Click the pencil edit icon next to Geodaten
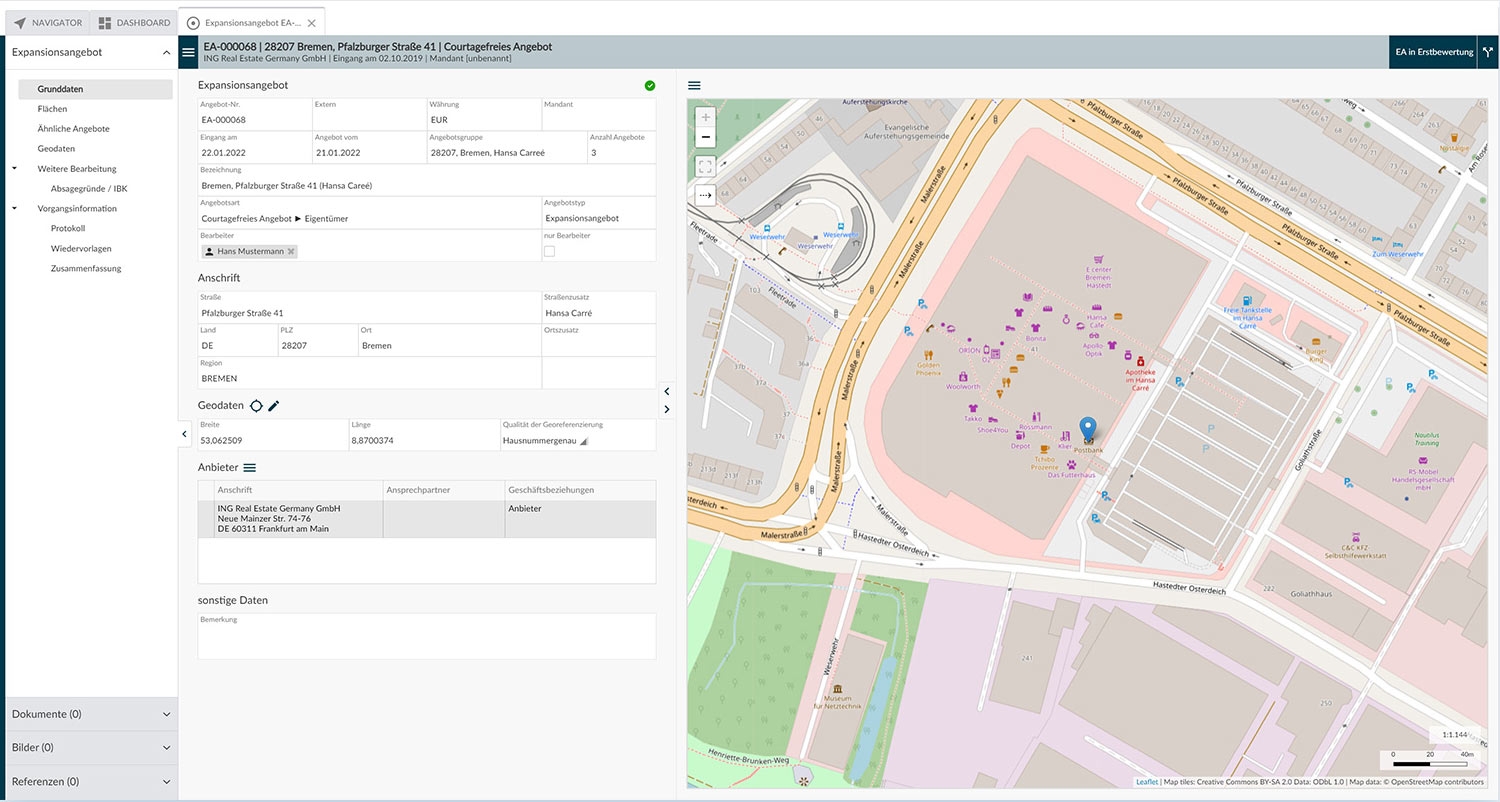The width and height of the screenshot is (1500, 802). [274, 406]
